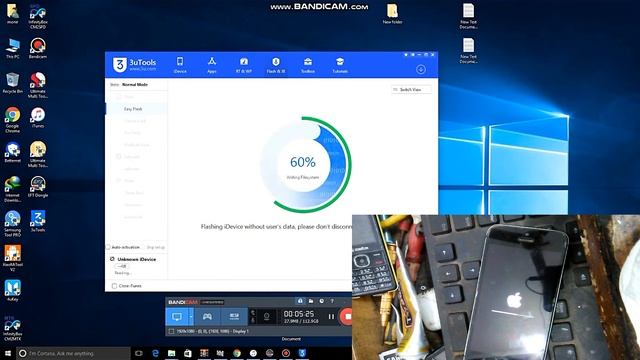Select the New folder desktop icon

[x=392, y=14]
